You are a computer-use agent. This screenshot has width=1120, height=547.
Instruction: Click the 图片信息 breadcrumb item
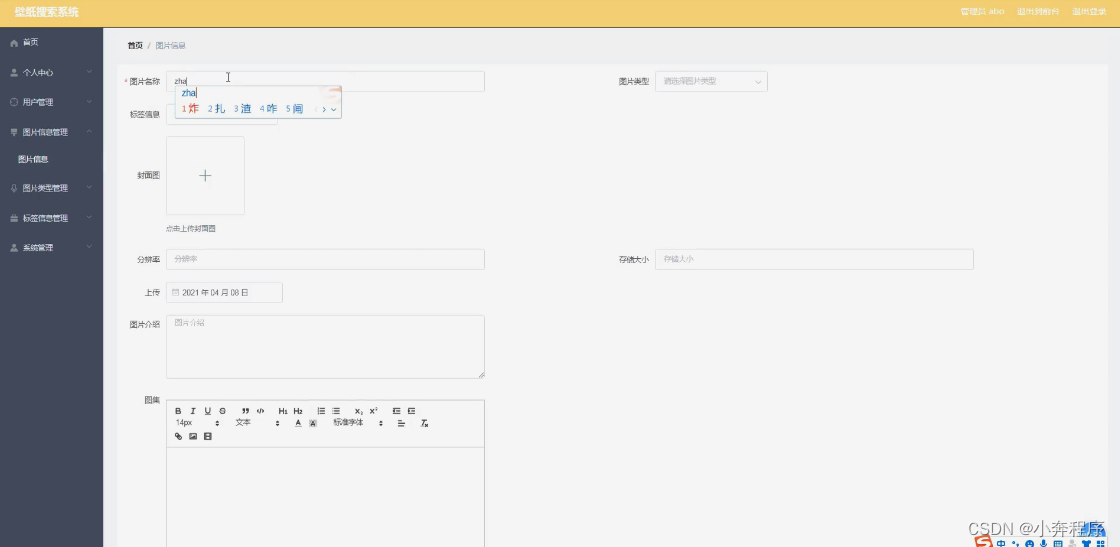click(171, 46)
